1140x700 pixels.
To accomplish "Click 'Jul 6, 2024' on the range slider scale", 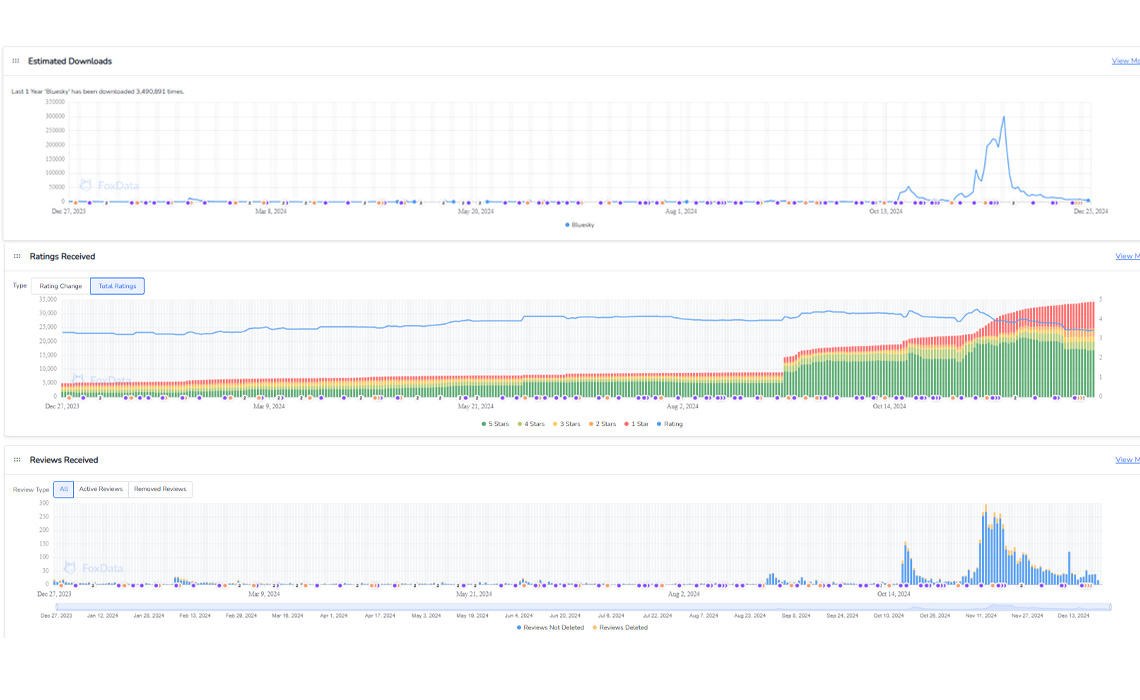I will click(x=611, y=616).
